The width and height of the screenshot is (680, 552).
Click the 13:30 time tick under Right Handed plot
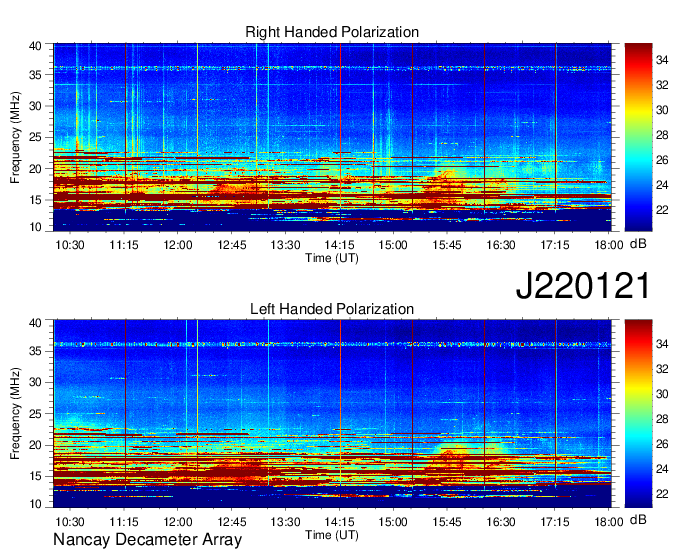tap(285, 245)
